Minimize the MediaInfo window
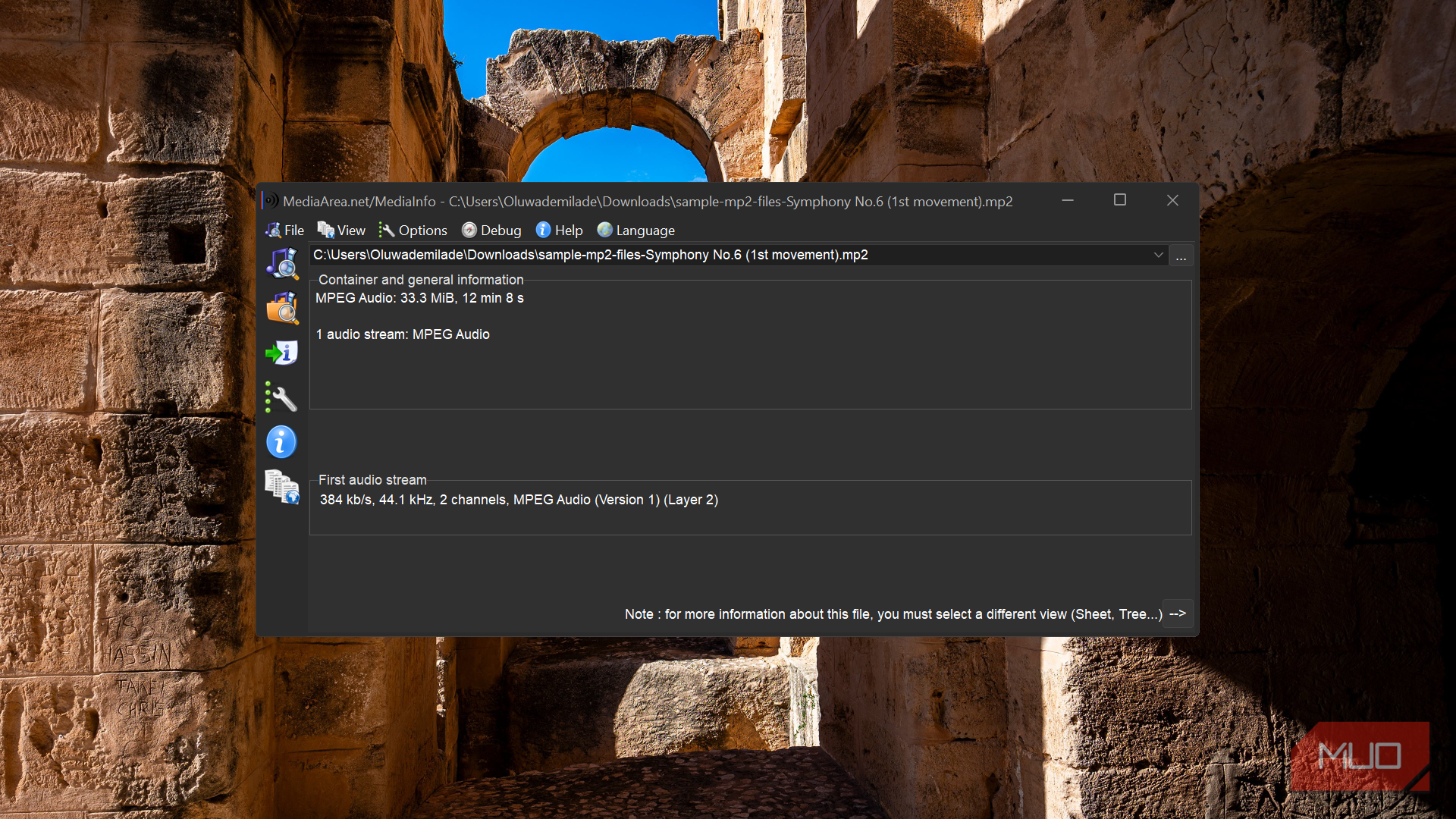 (1068, 200)
